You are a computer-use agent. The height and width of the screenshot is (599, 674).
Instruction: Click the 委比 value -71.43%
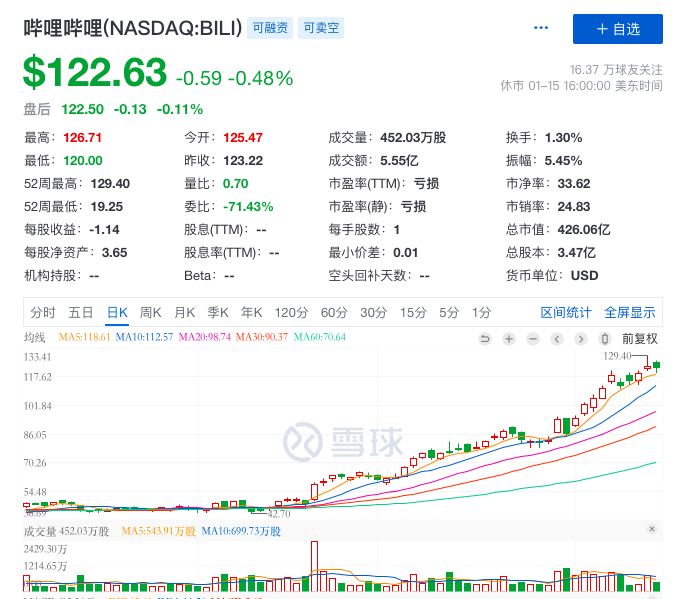point(248,207)
